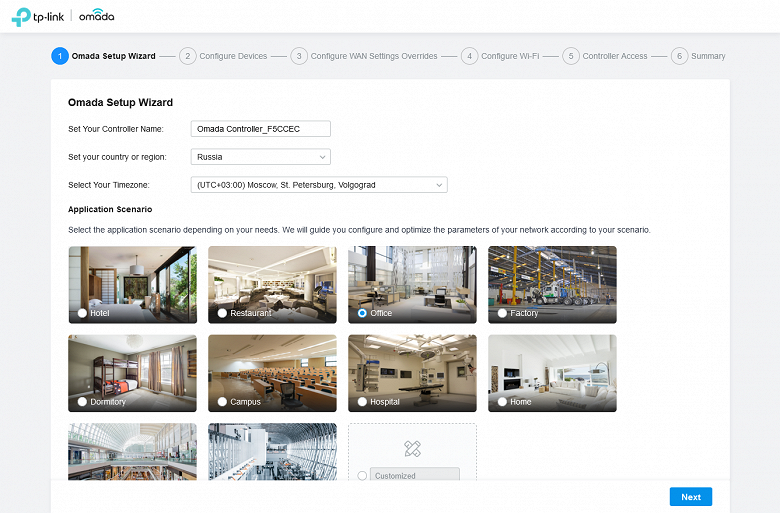Screen dimensions: 780x513
Task: Jump to the Summary step label
Action: coord(708,56)
